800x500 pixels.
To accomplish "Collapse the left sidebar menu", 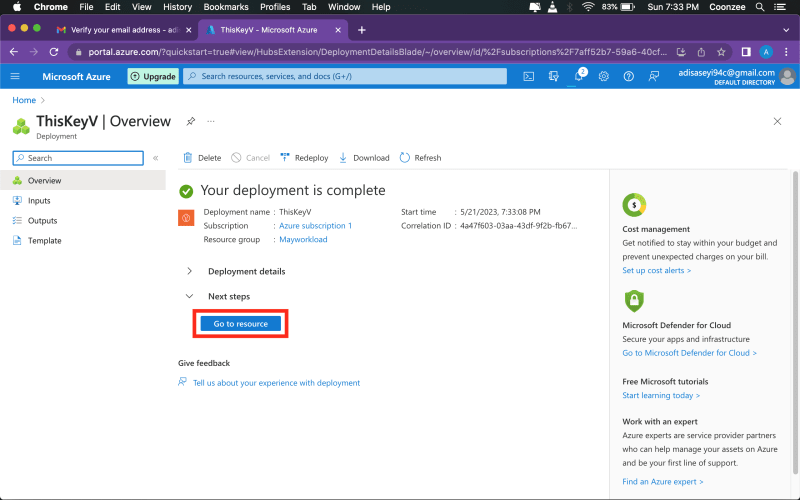I will (156, 158).
